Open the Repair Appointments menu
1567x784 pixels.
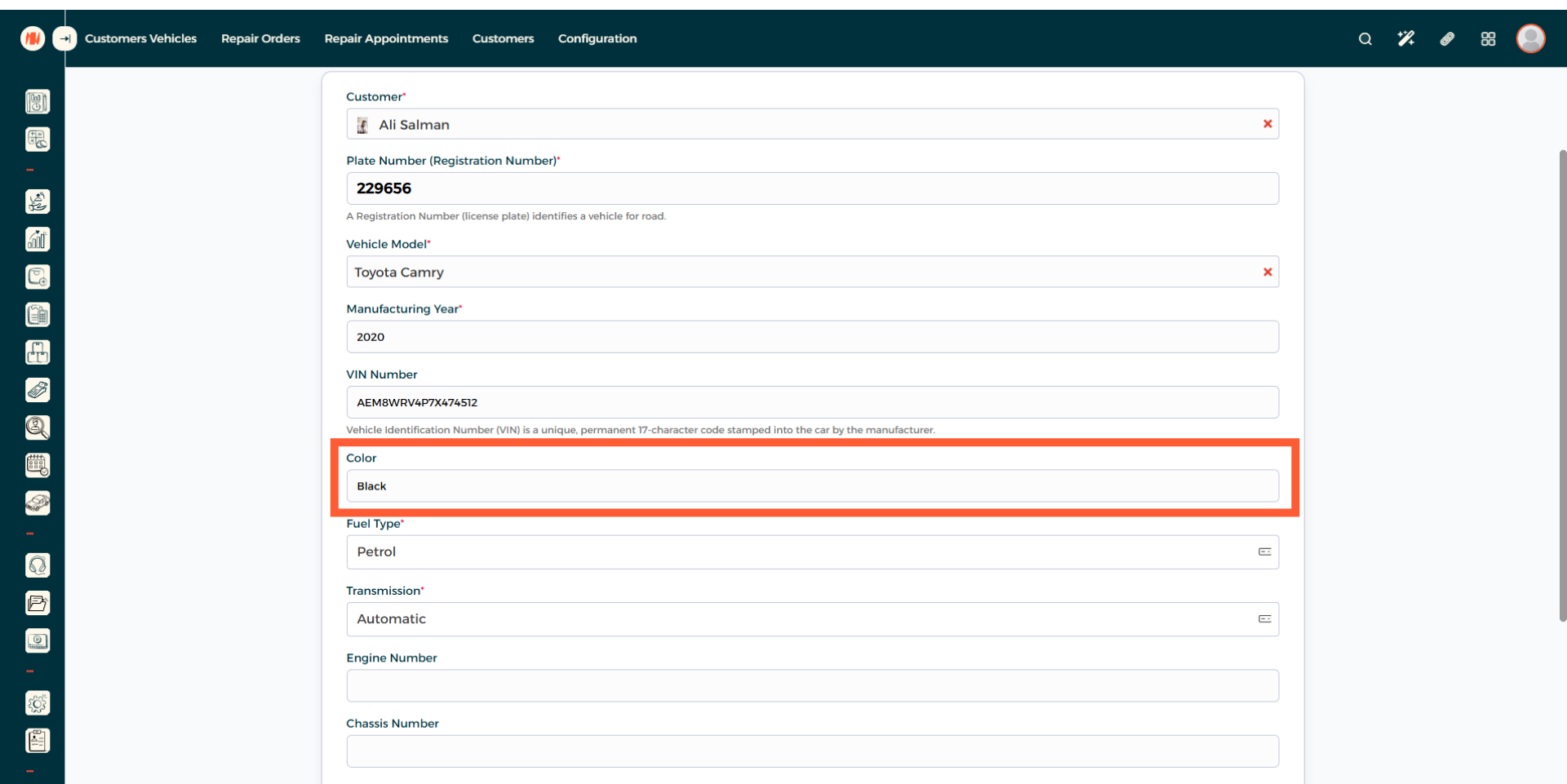coord(386,38)
